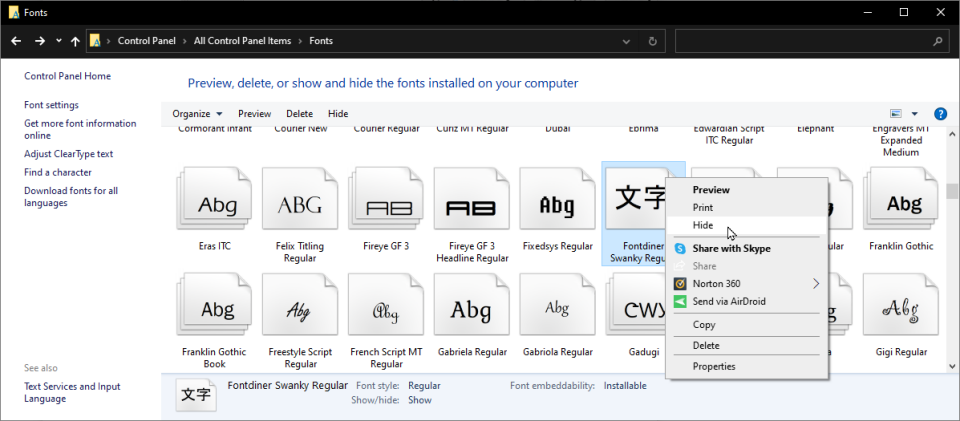Open Help with the question mark icon

940,114
